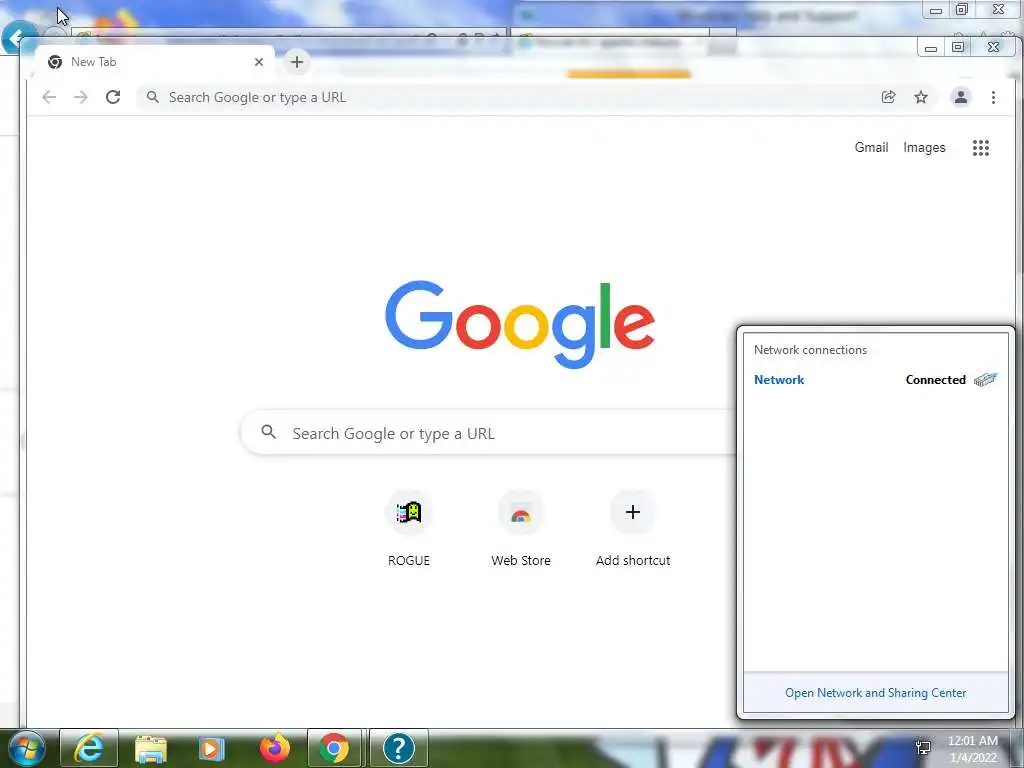
Task: Click the network tray icon
Action: pos(923,748)
